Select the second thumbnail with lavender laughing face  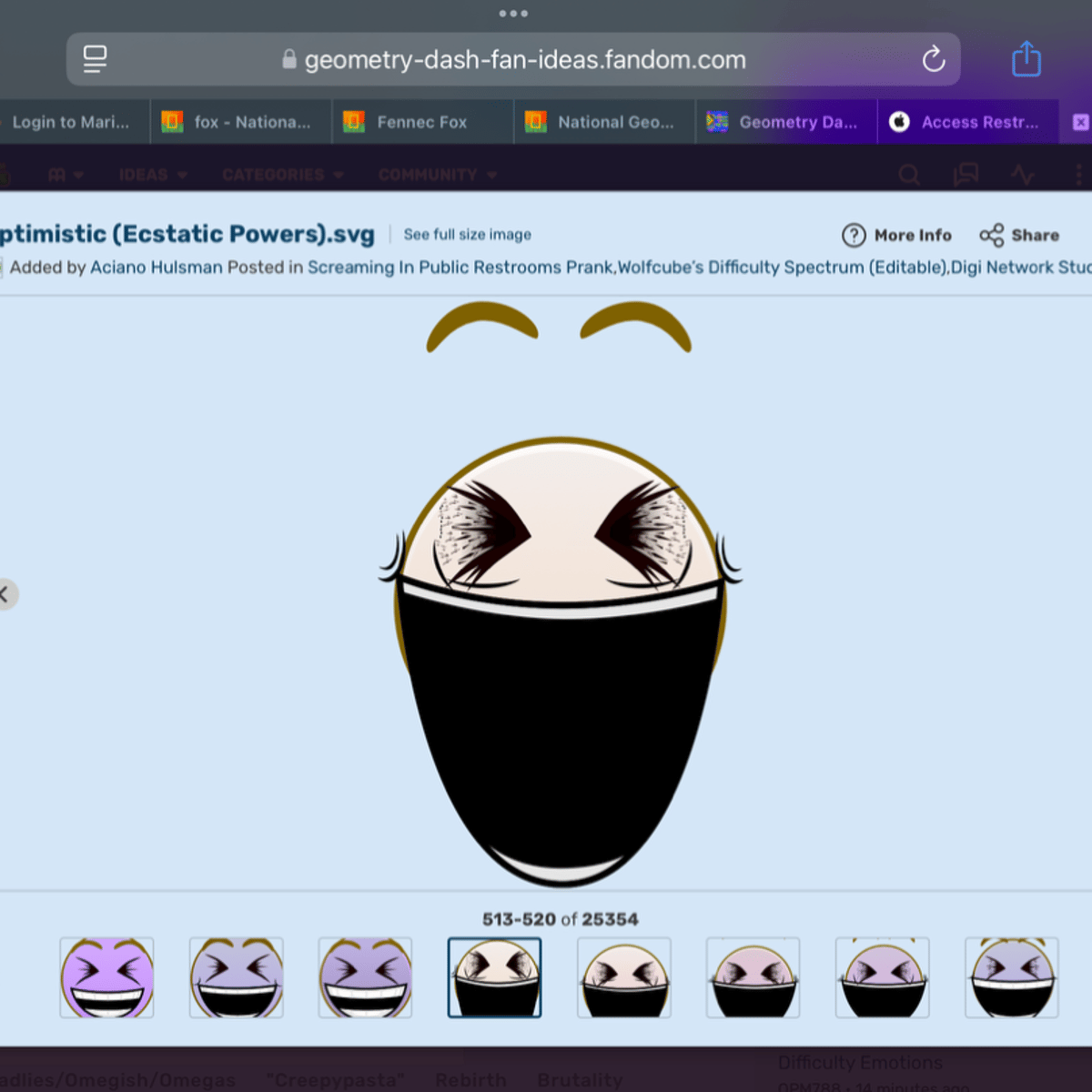pyautogui.click(x=237, y=977)
